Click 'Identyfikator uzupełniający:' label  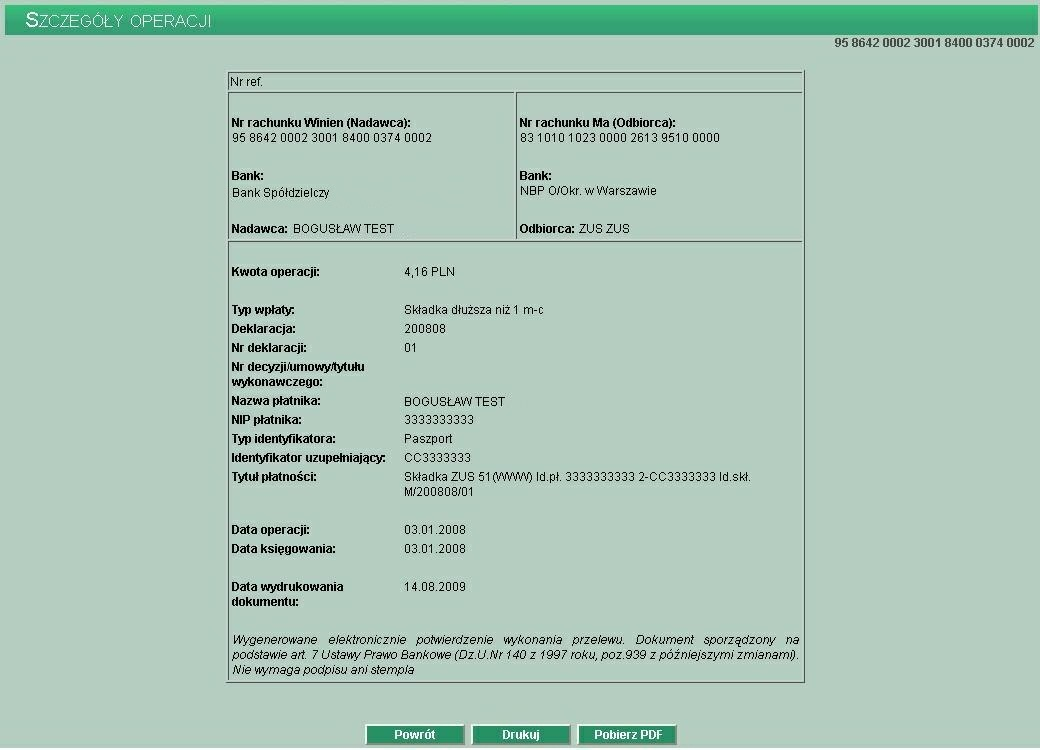pos(308,458)
